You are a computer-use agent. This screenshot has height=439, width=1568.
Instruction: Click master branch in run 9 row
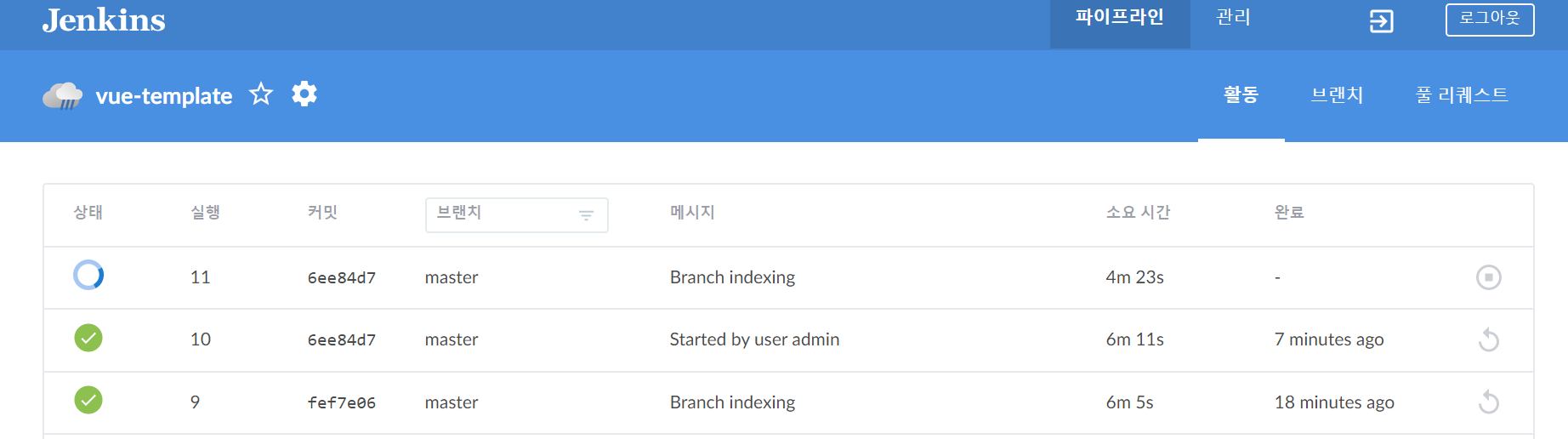pos(452,402)
